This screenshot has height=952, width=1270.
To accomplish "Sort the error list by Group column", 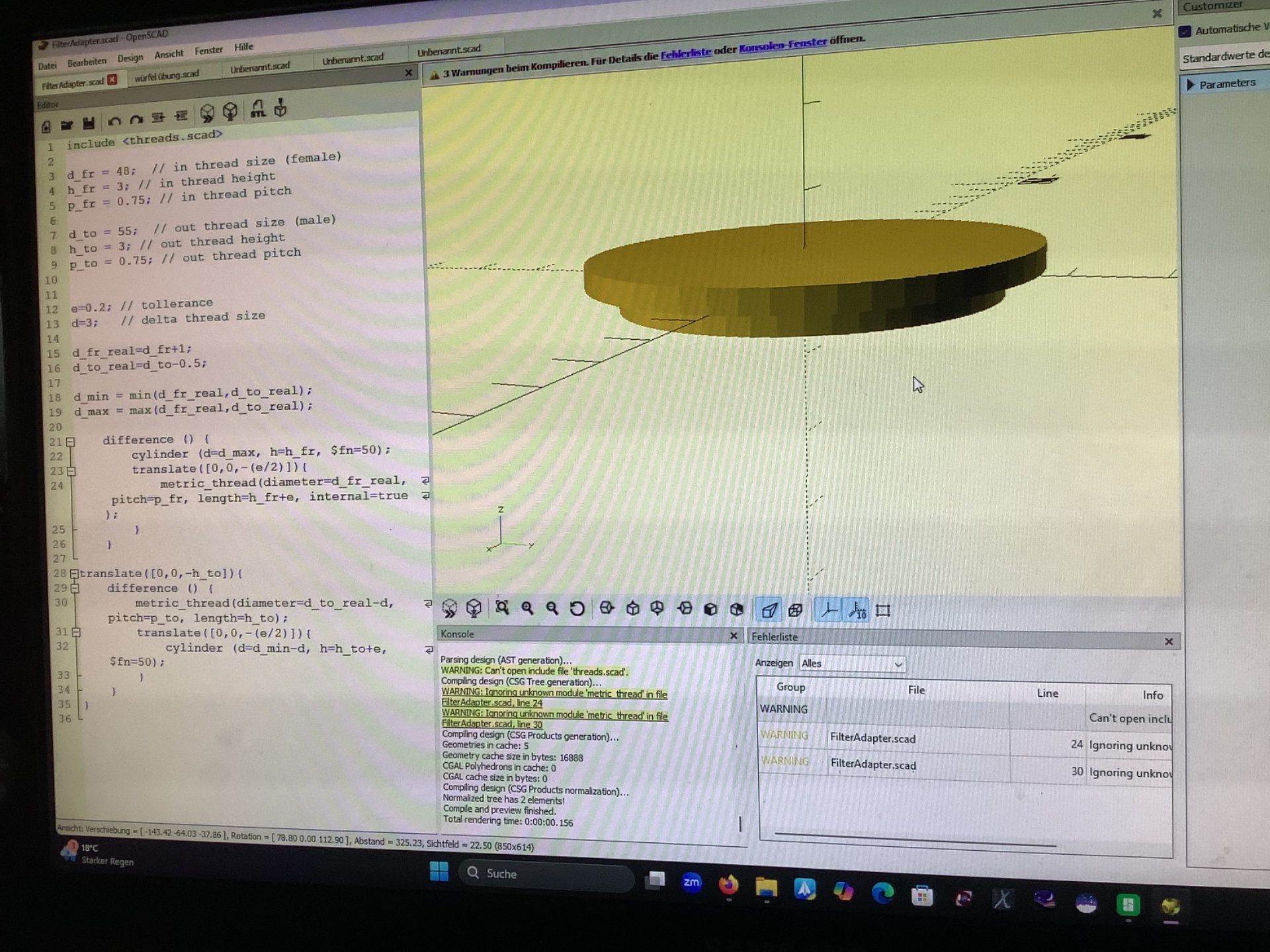I will (x=791, y=688).
